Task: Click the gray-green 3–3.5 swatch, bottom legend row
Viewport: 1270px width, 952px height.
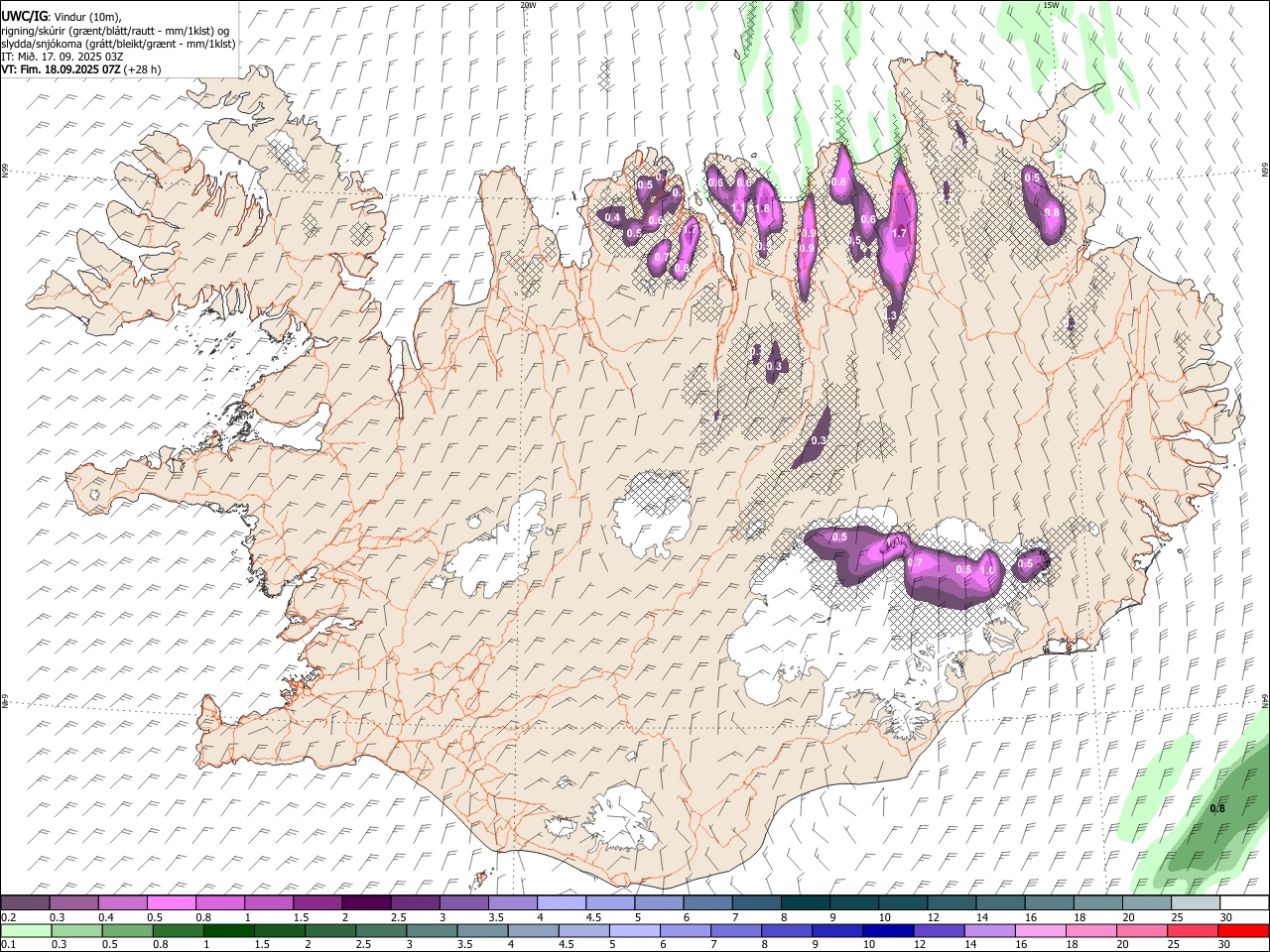Action: coord(432,930)
